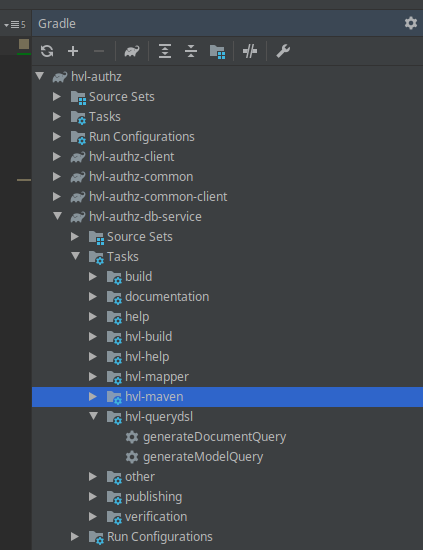The width and height of the screenshot is (423, 550).
Task: Toggle Offline Mode icon in Gradle toolbar
Action: click(250, 51)
